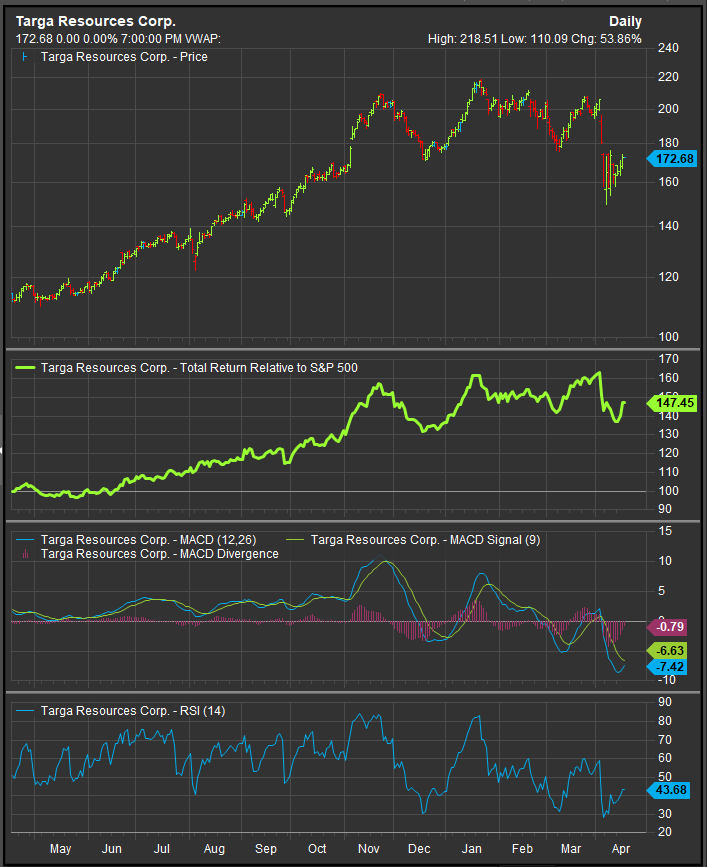Click the Nov label on time axis
Image resolution: width=707 pixels, height=867 pixels.
369,849
